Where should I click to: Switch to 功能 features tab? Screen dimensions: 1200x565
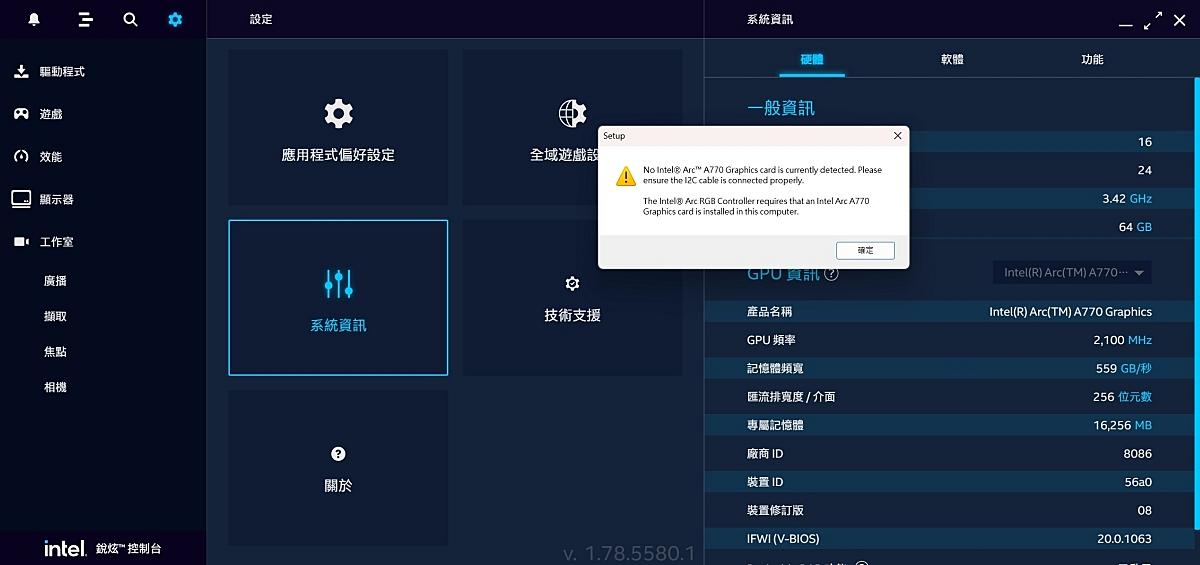[x=1092, y=59]
